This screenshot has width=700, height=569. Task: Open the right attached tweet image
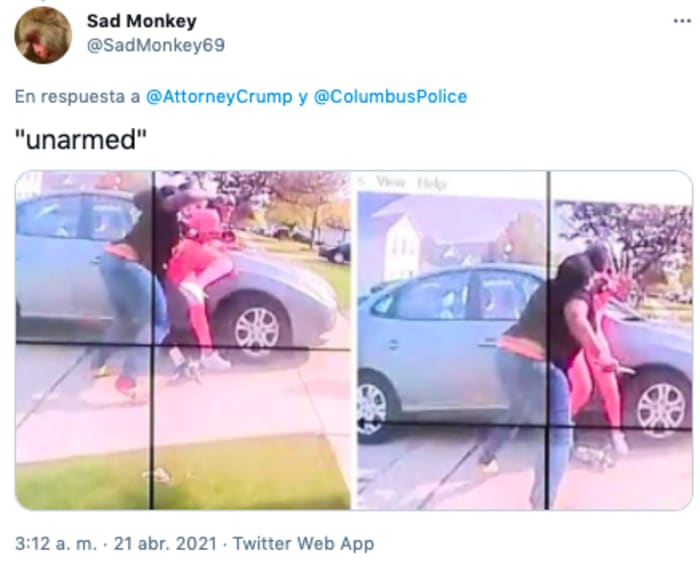coord(525,340)
